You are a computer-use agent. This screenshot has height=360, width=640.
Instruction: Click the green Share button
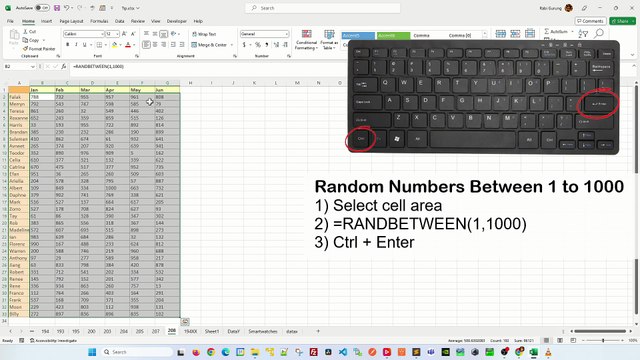click(622, 21)
